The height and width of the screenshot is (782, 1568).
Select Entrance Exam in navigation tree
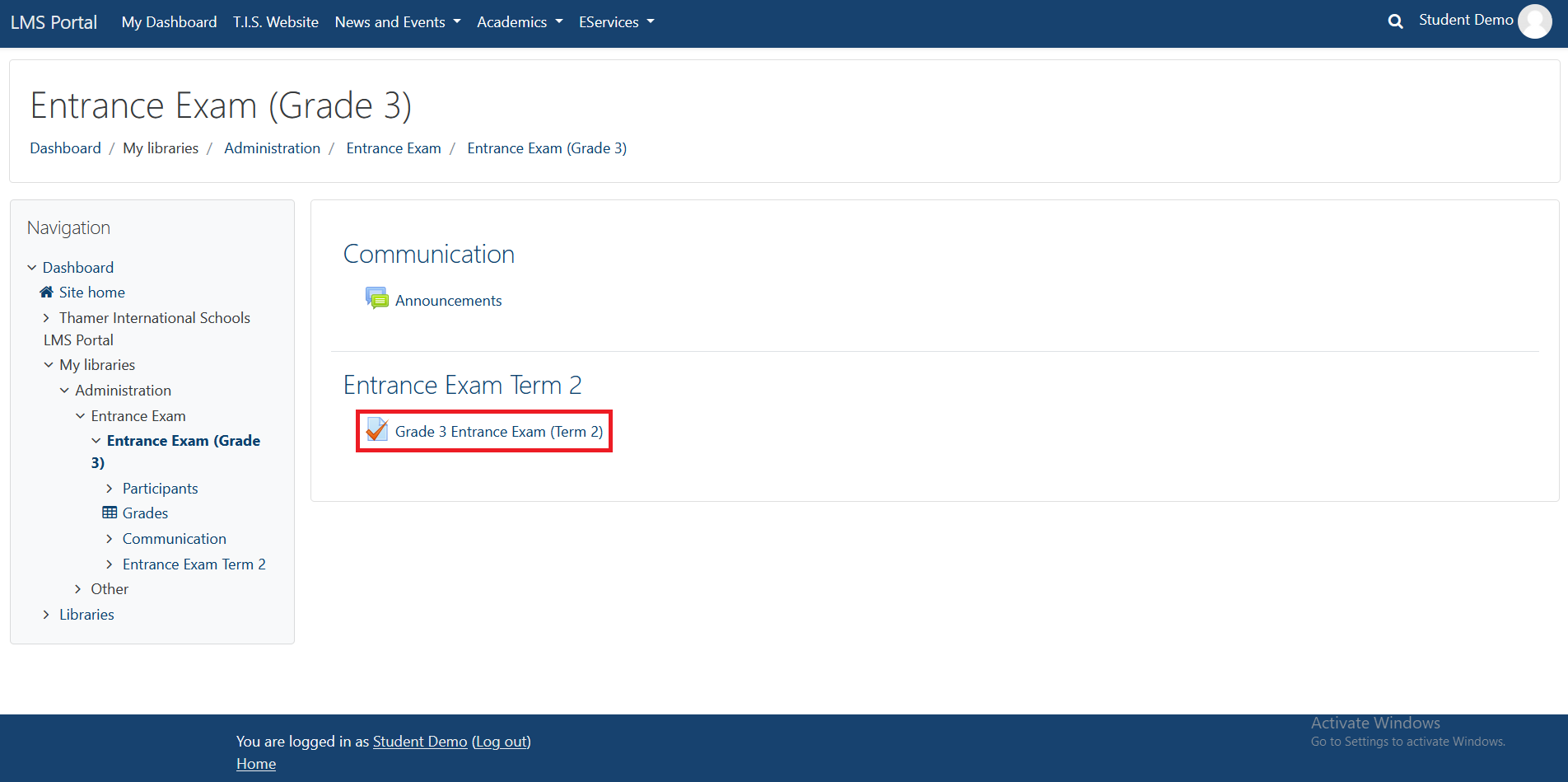click(x=138, y=416)
